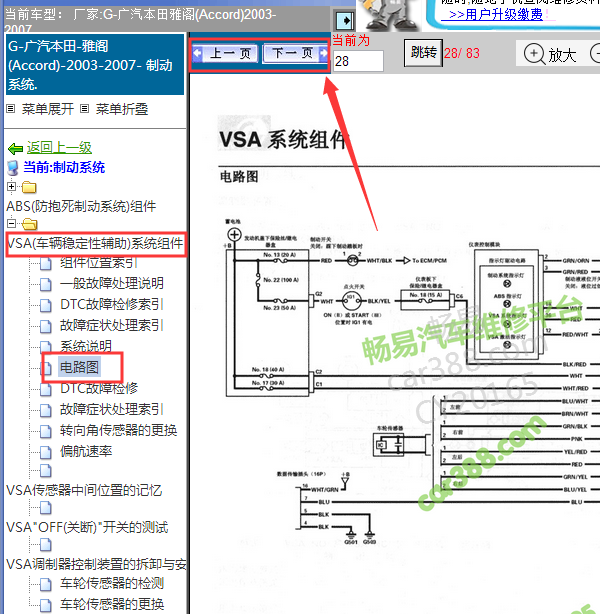
Task: Click the VSA 系统组件 page heading
Action: (283, 139)
